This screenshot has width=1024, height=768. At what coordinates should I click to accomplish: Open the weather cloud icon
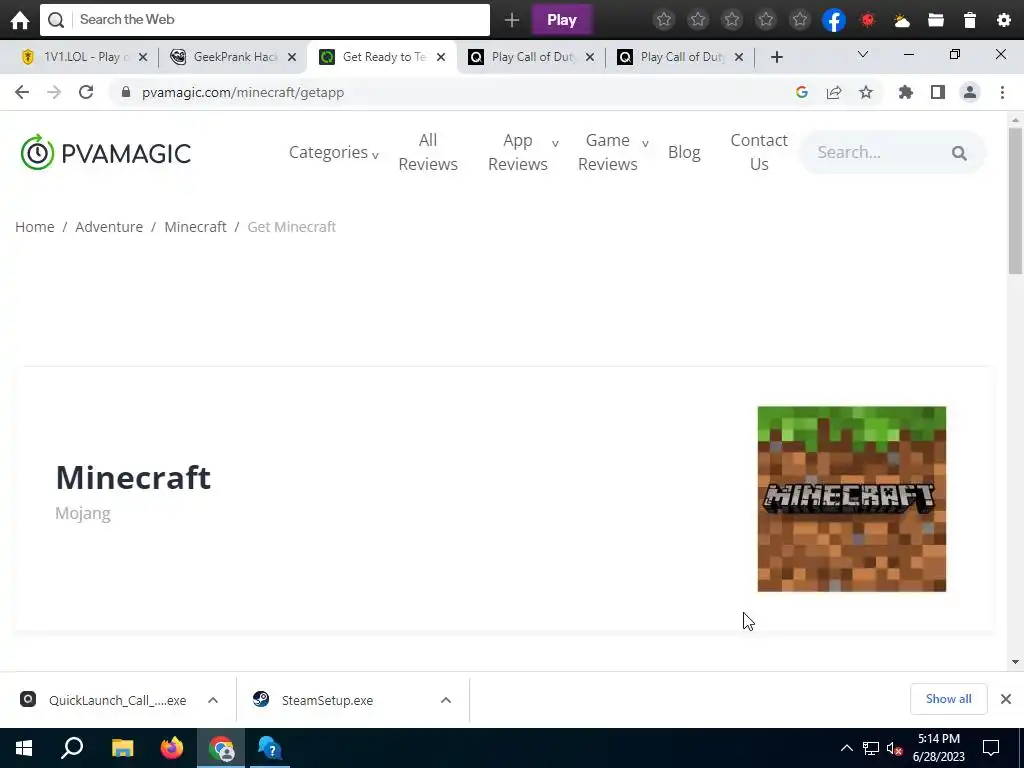[902, 20]
